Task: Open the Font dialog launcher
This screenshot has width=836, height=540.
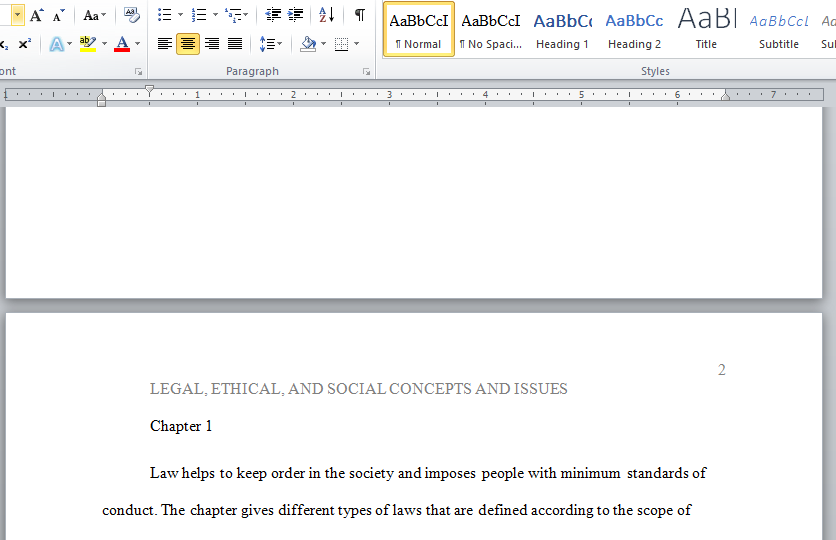Action: click(138, 71)
